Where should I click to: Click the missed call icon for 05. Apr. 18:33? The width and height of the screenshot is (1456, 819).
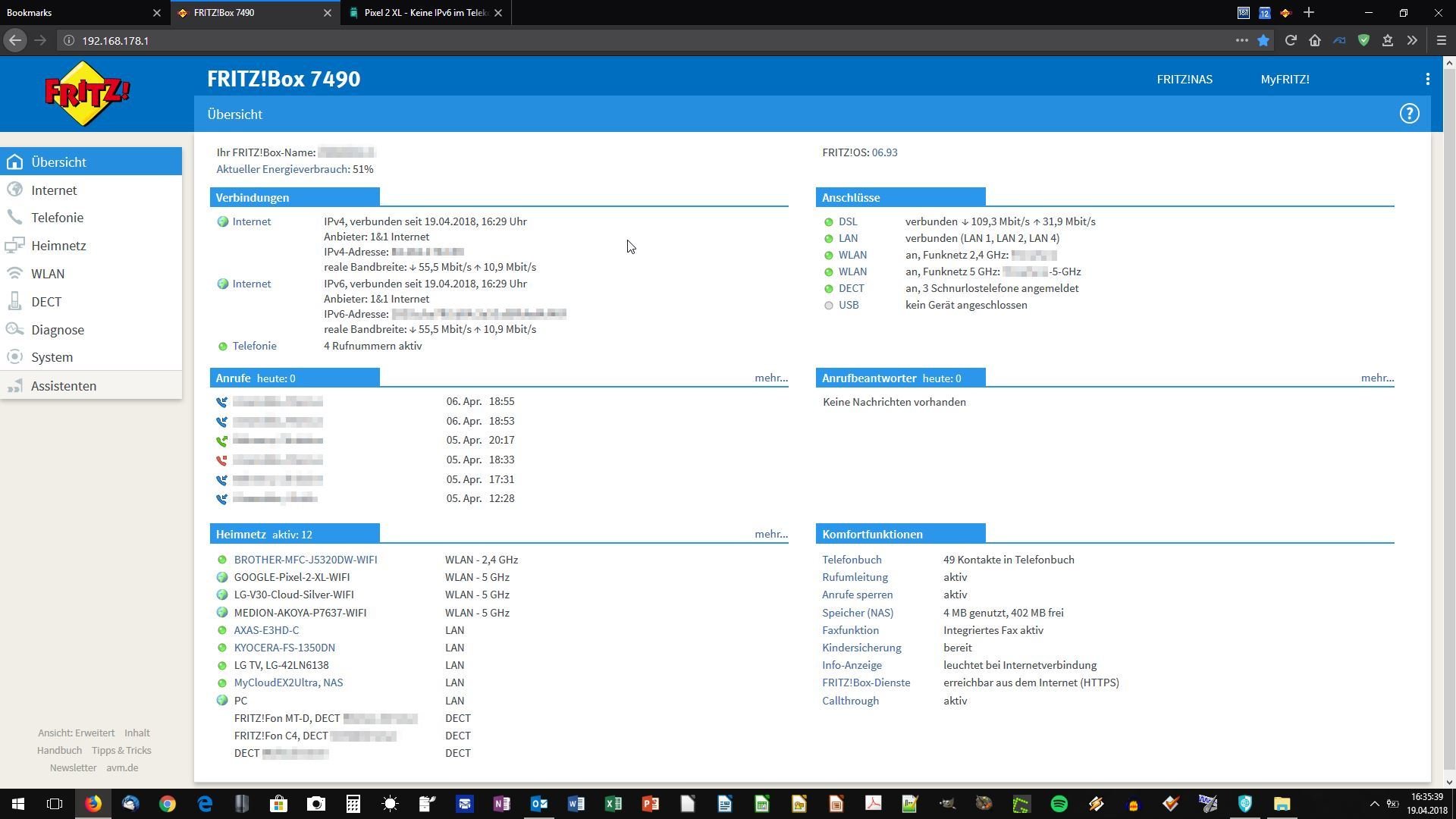pos(221,460)
